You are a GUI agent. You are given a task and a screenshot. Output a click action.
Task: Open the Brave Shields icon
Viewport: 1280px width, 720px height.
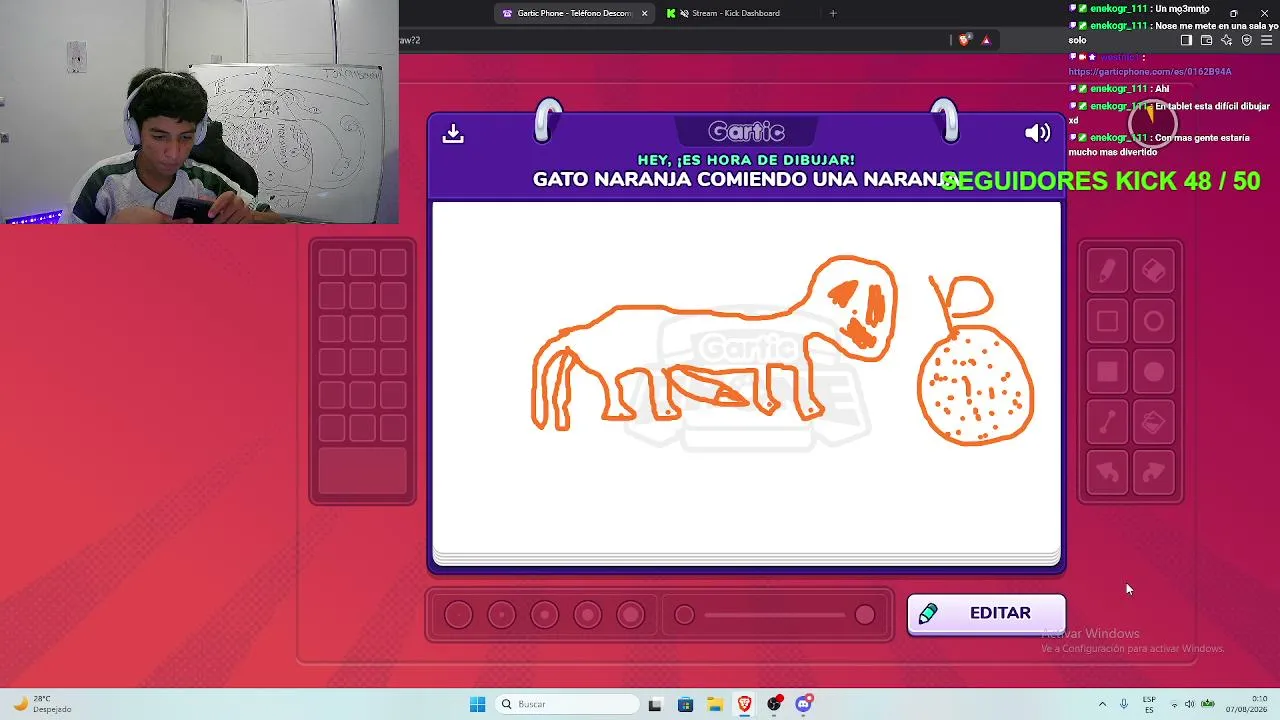coord(964,40)
